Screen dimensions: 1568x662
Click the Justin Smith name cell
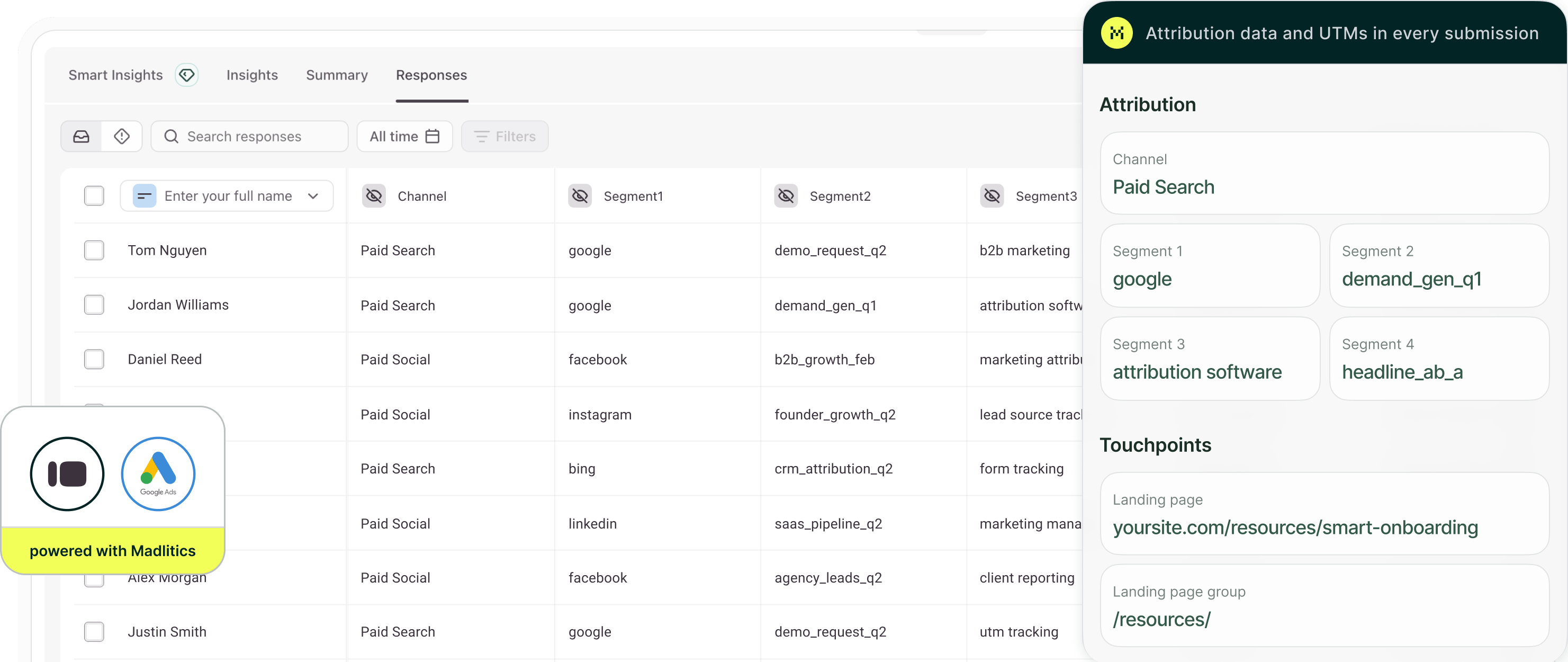pos(167,632)
